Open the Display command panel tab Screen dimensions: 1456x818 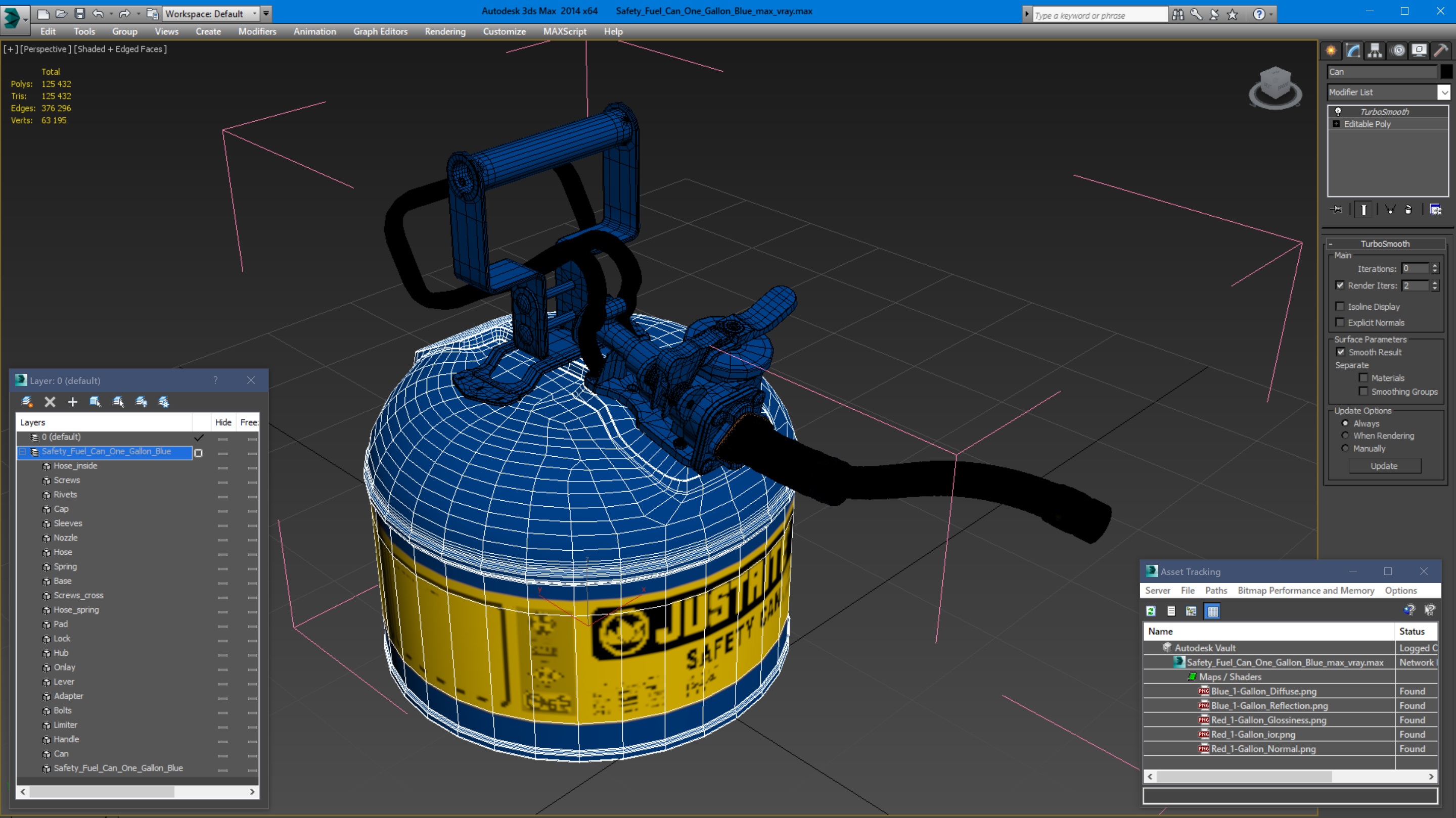pos(1419,51)
